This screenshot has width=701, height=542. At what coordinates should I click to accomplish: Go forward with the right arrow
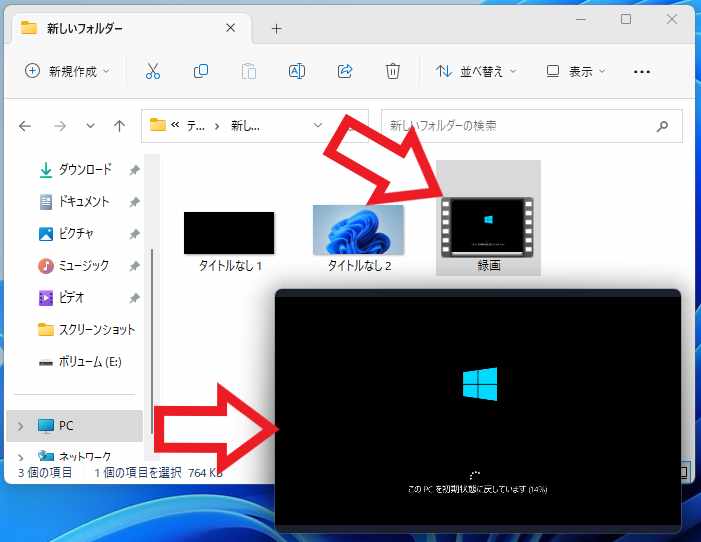(60, 126)
